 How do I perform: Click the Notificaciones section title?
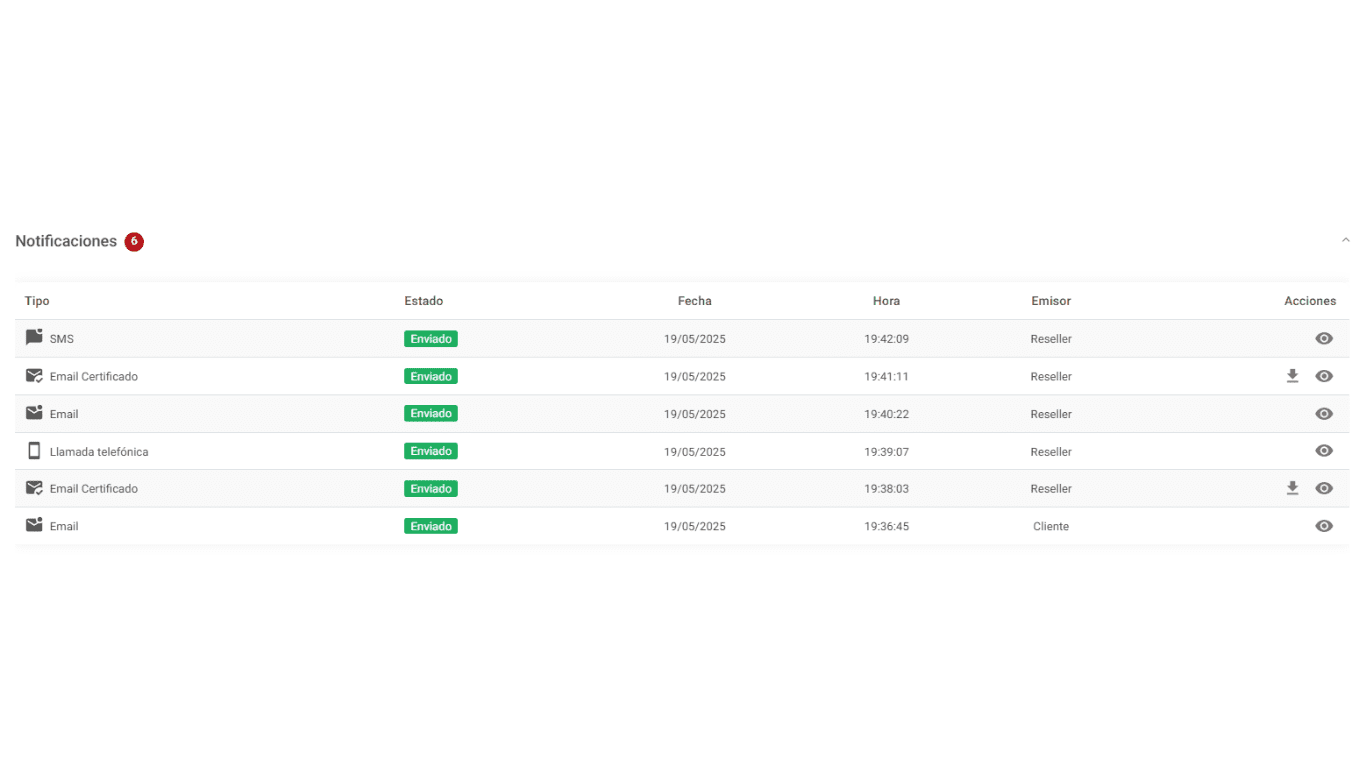[x=66, y=242]
